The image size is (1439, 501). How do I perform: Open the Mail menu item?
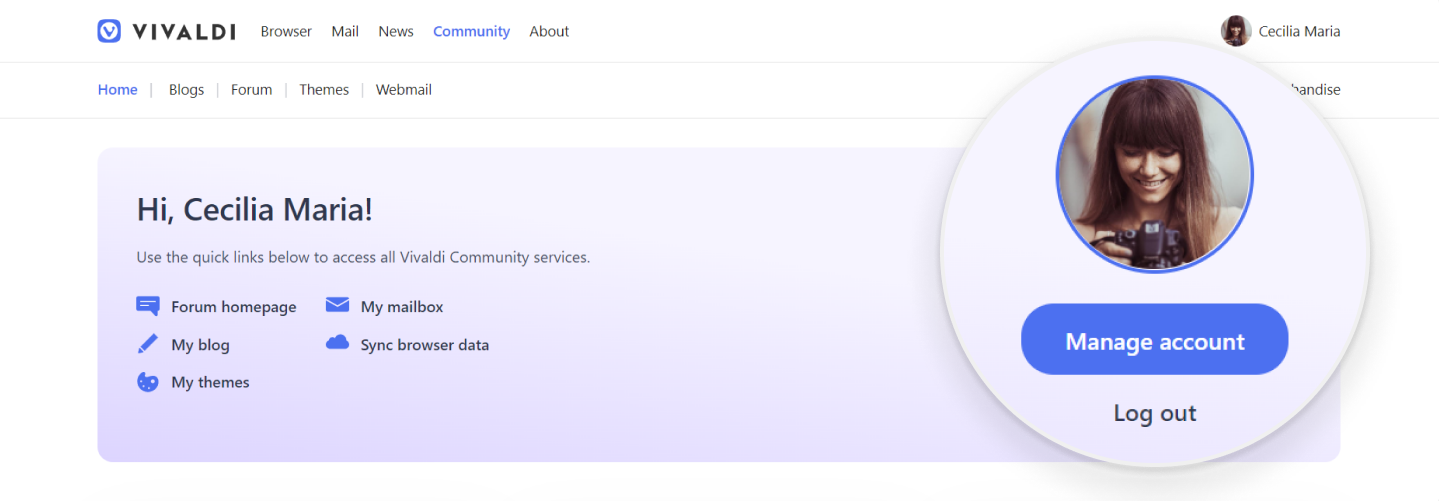click(x=345, y=31)
